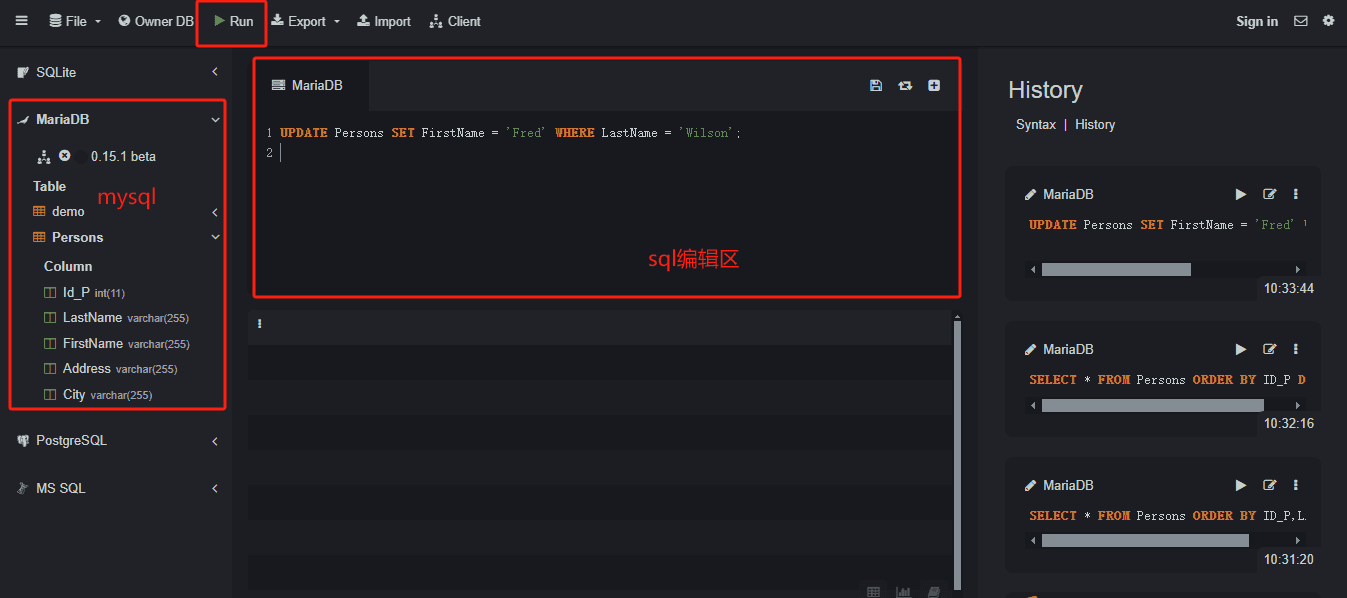Open the Import menu item
The width and height of the screenshot is (1347, 598).
384,21
